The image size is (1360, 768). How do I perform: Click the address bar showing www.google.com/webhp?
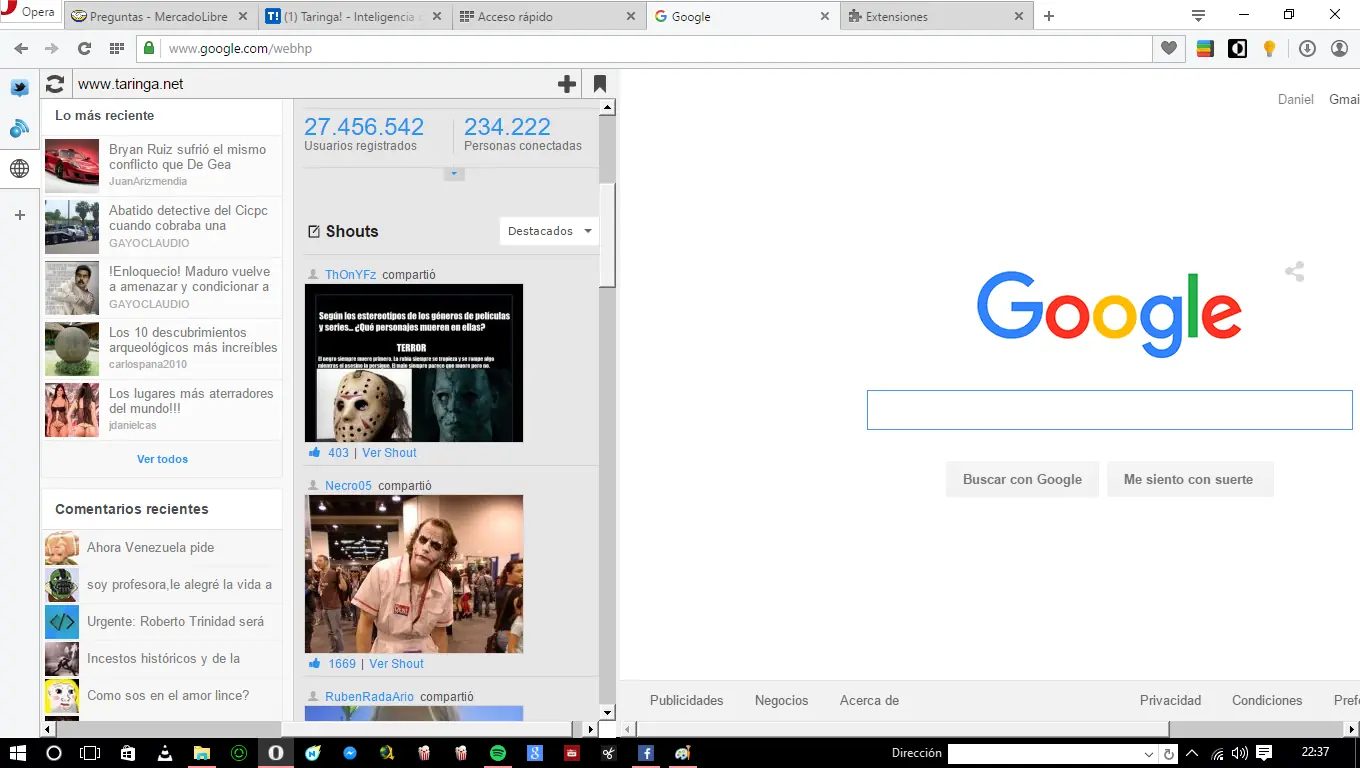[x=643, y=48]
